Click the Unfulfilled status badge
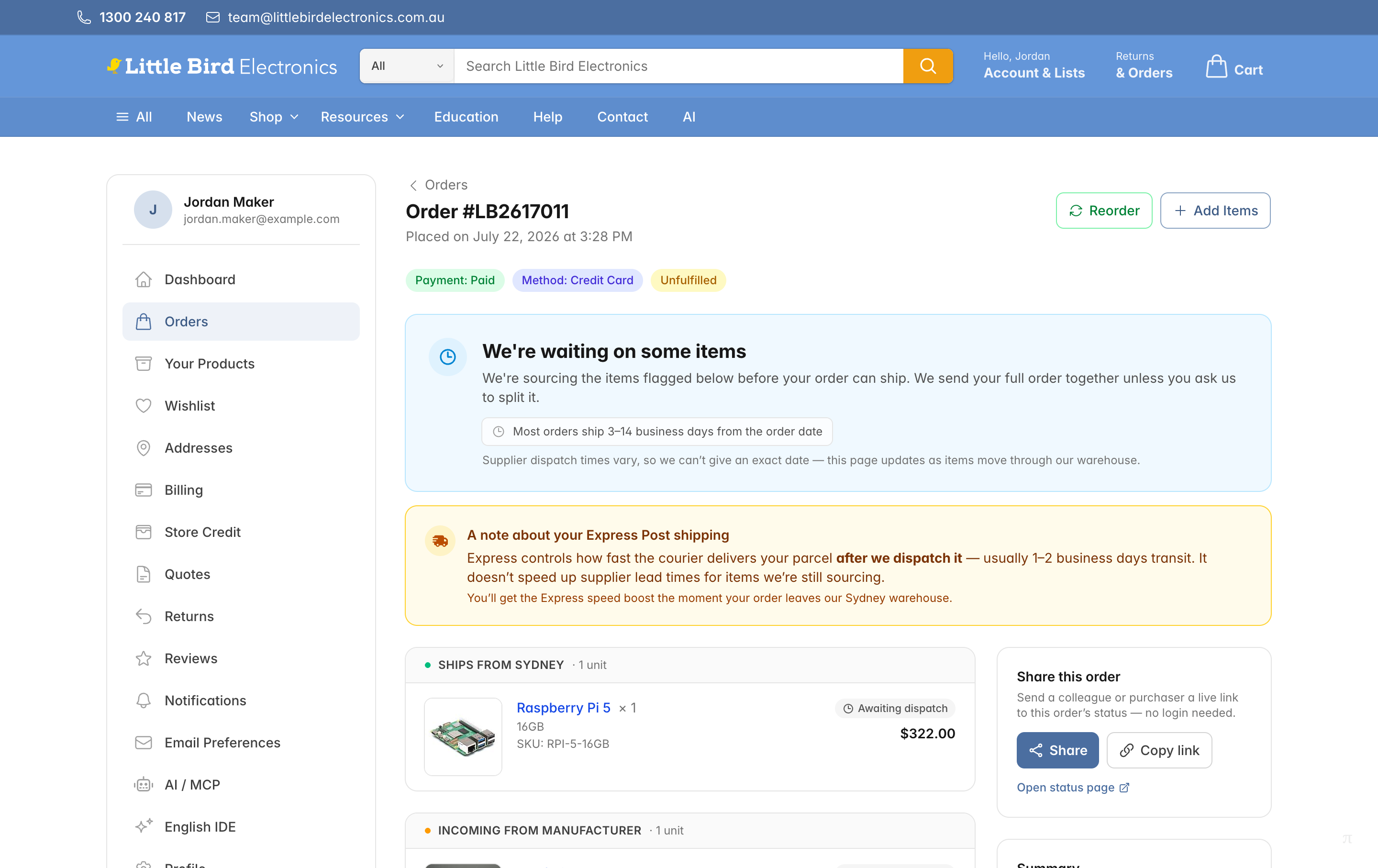Screen dimensions: 1378x868 (689, 280)
